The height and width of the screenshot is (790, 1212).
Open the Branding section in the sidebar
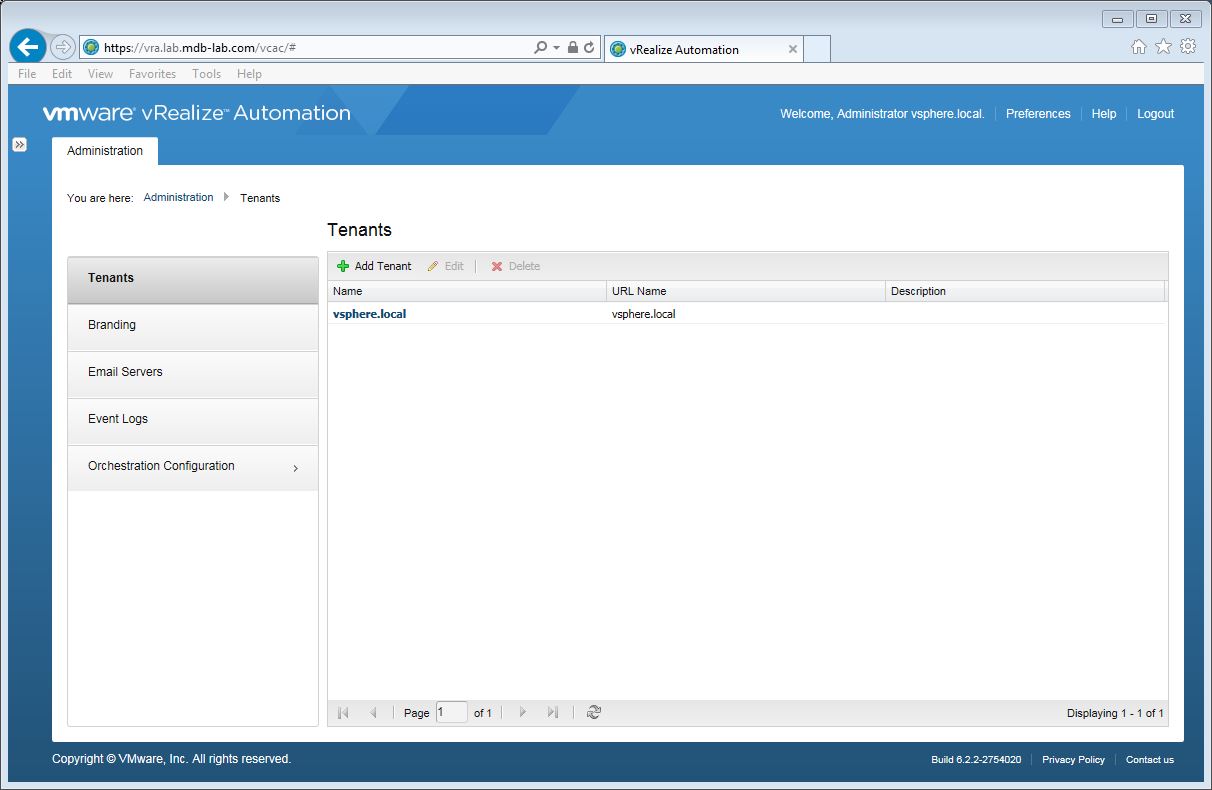[x=112, y=325]
